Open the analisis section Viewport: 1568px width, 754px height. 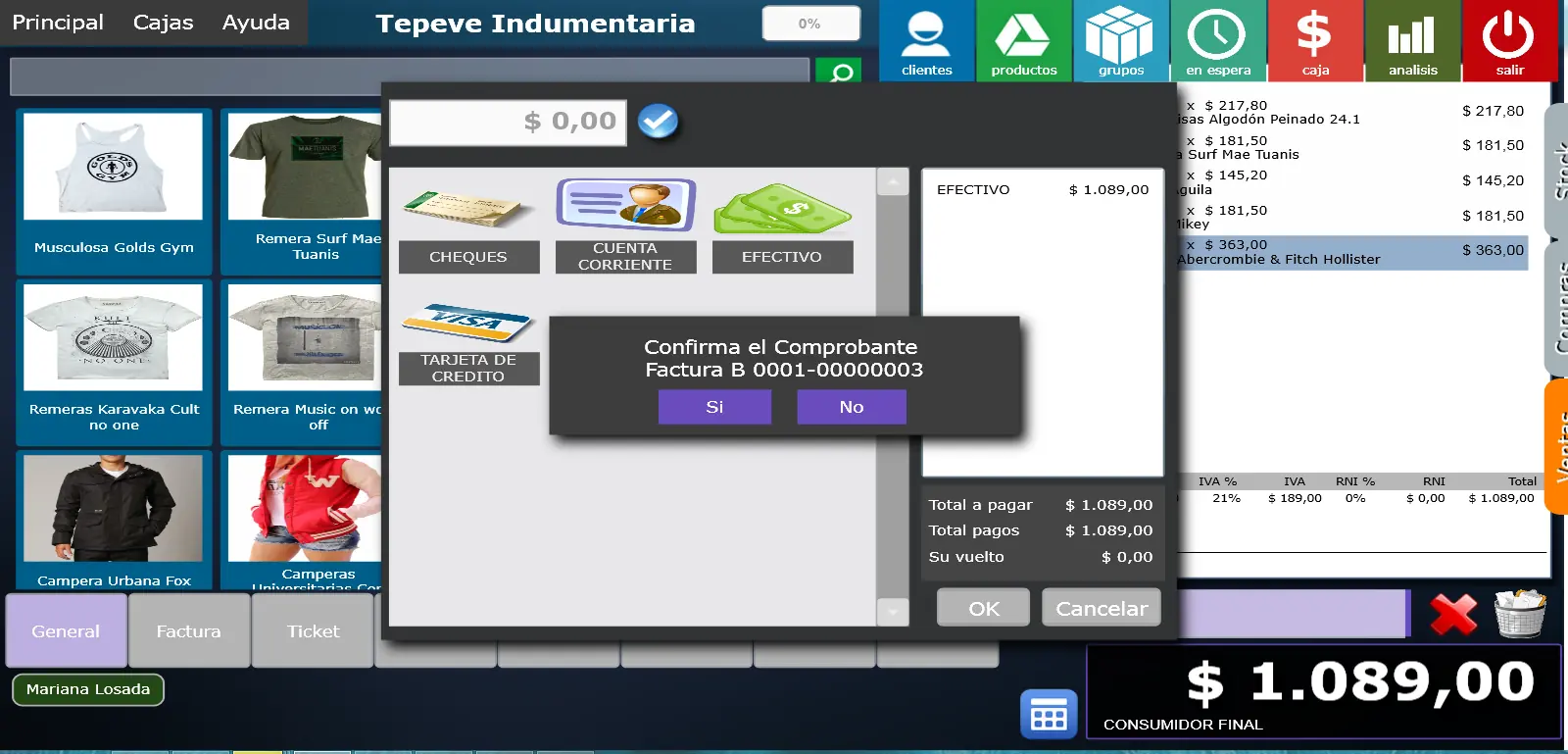pos(1412,40)
